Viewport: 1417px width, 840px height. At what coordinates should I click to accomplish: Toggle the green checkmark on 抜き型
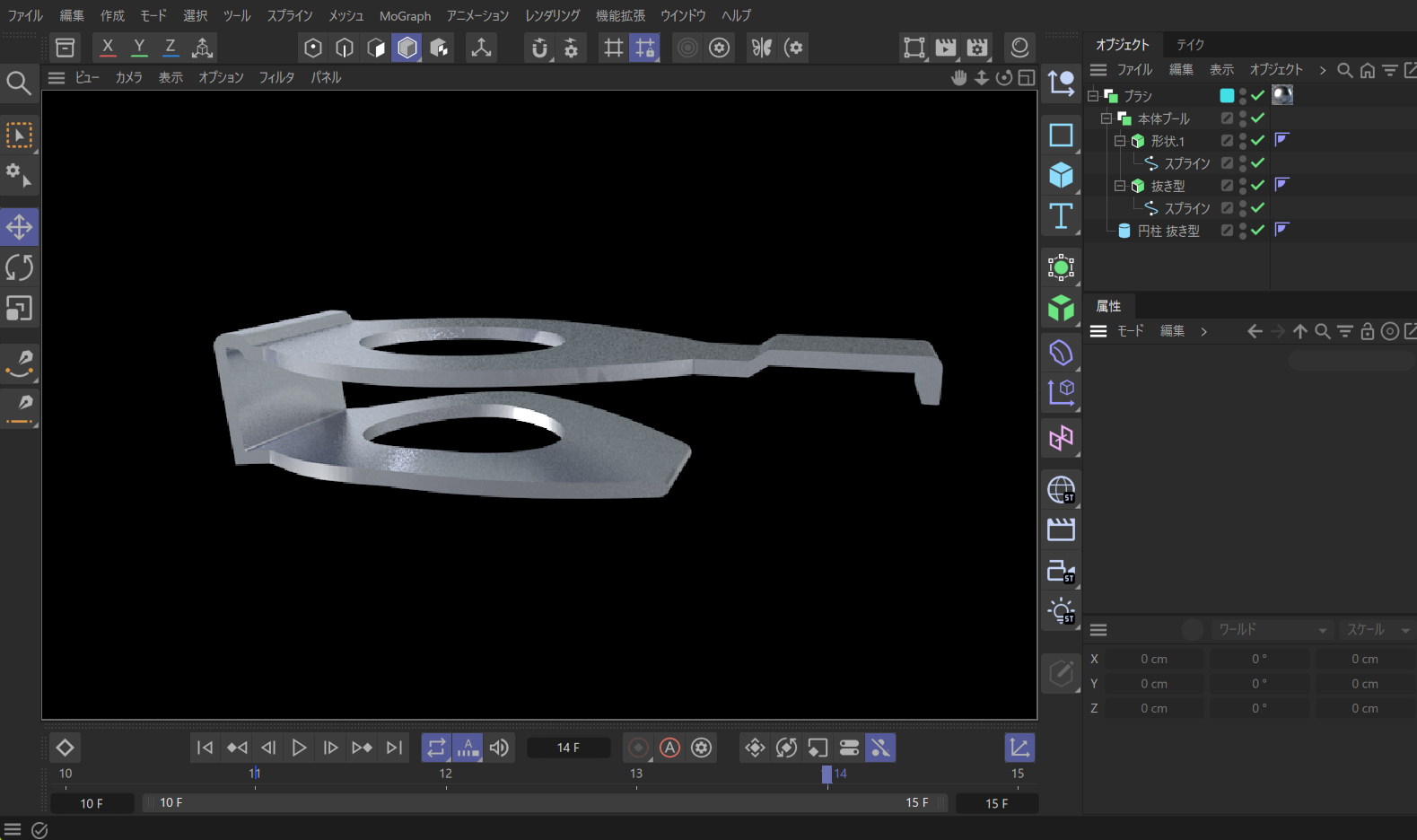click(x=1257, y=186)
